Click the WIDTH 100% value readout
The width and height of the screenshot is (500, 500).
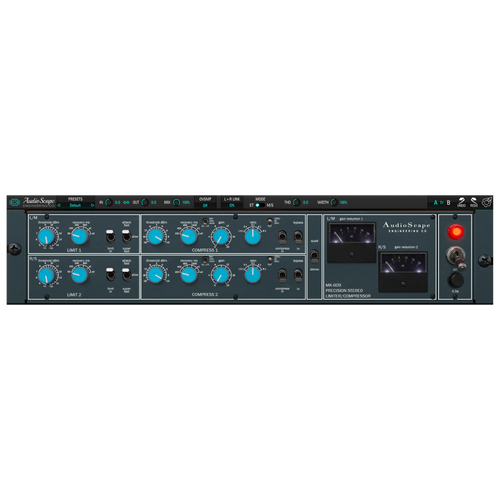click(x=343, y=202)
